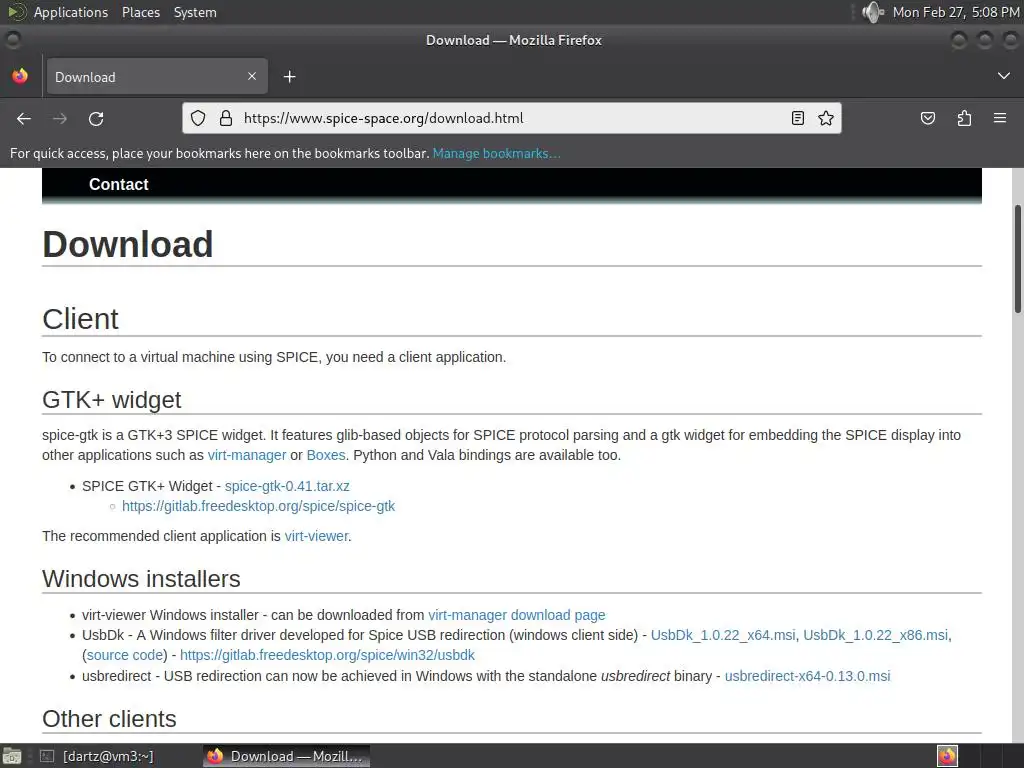Download spice-gtk-0.41.tar.xz

pyautogui.click(x=287, y=487)
